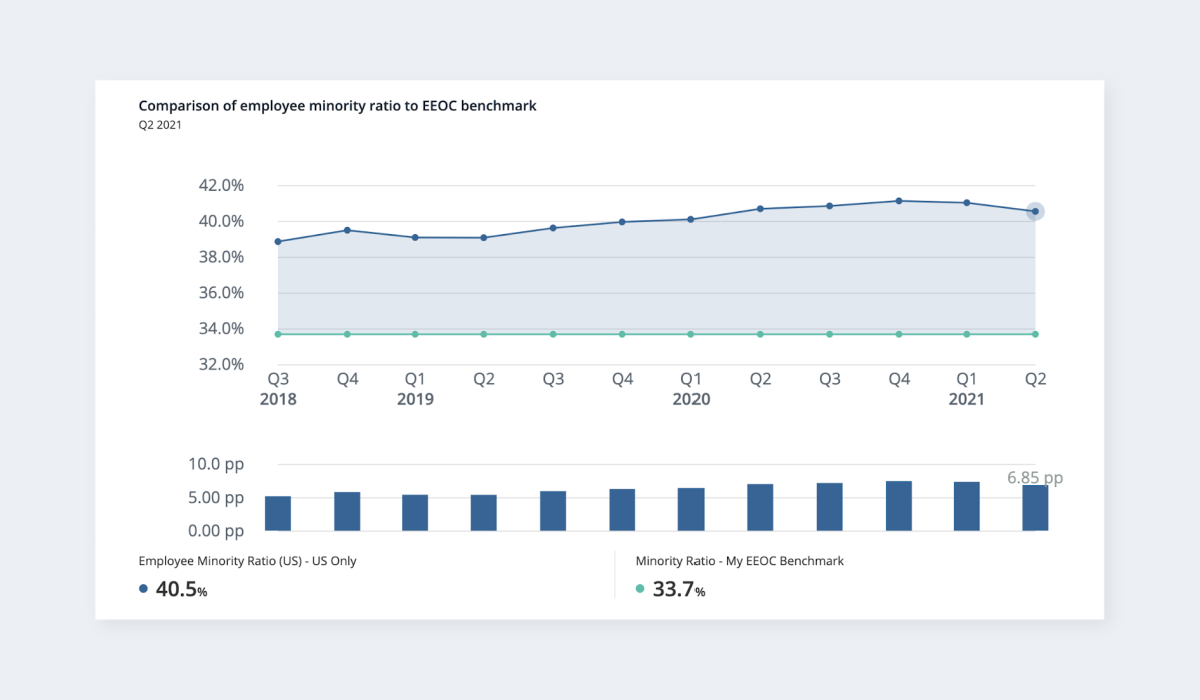1200x700 pixels.
Task: Click the Q1 2019 difference bar
Action: pos(415,512)
